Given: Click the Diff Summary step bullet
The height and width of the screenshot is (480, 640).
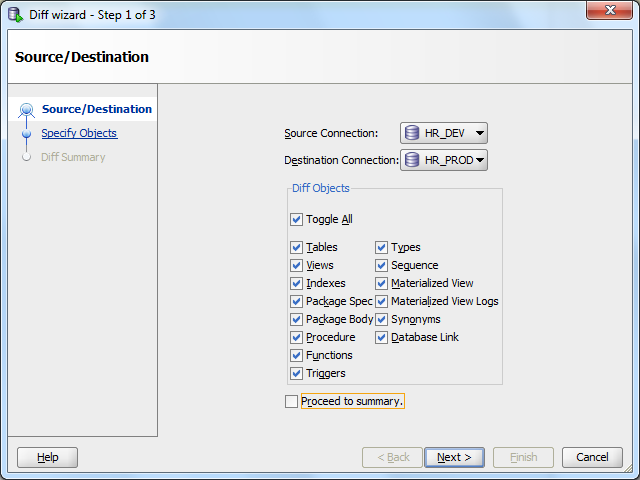Looking at the screenshot, I should 27,157.
